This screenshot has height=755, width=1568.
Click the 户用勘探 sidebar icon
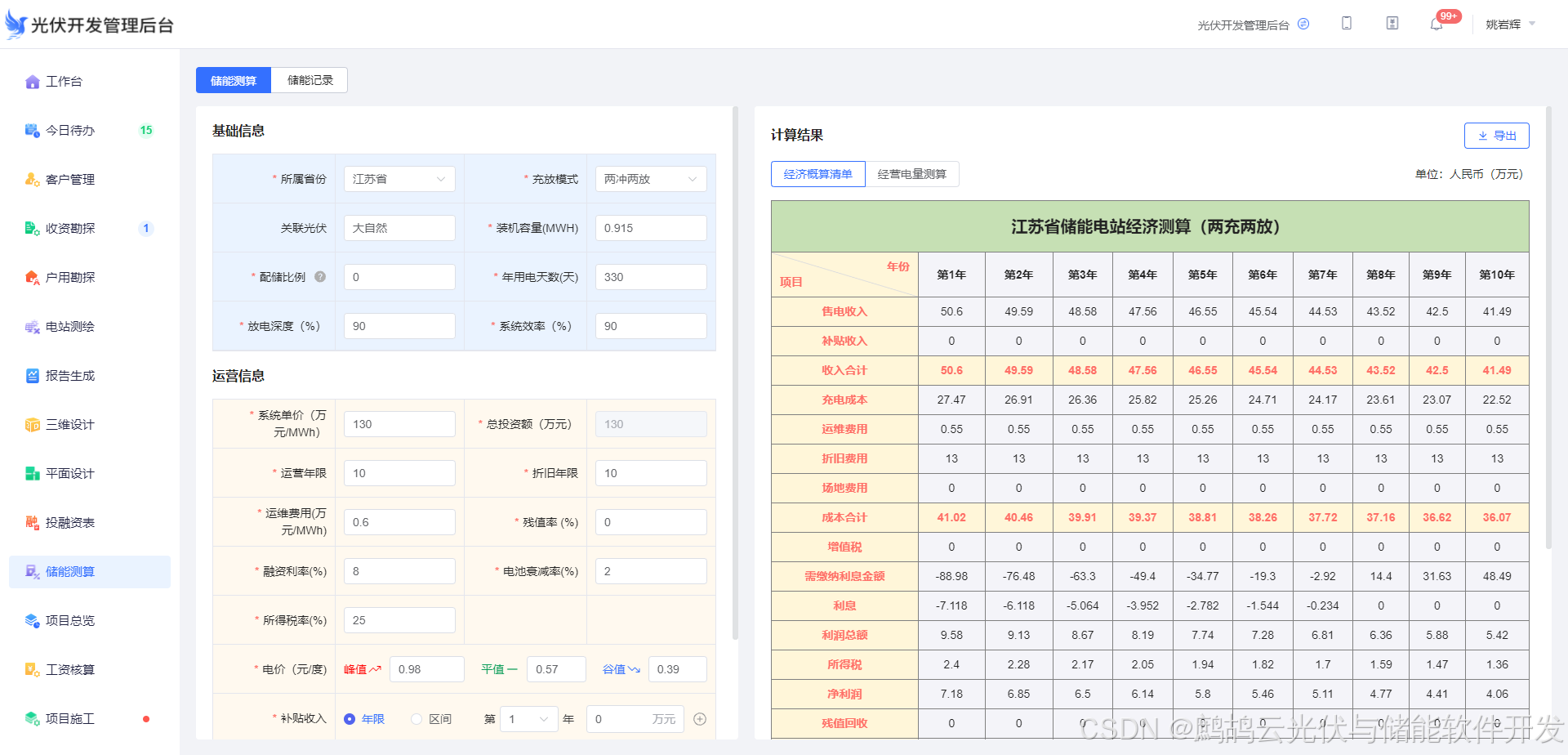point(33,278)
